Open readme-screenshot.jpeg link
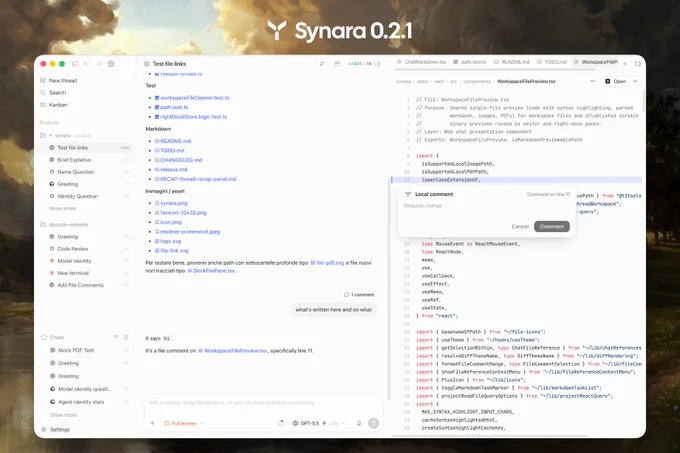The image size is (680, 453). tap(187, 232)
